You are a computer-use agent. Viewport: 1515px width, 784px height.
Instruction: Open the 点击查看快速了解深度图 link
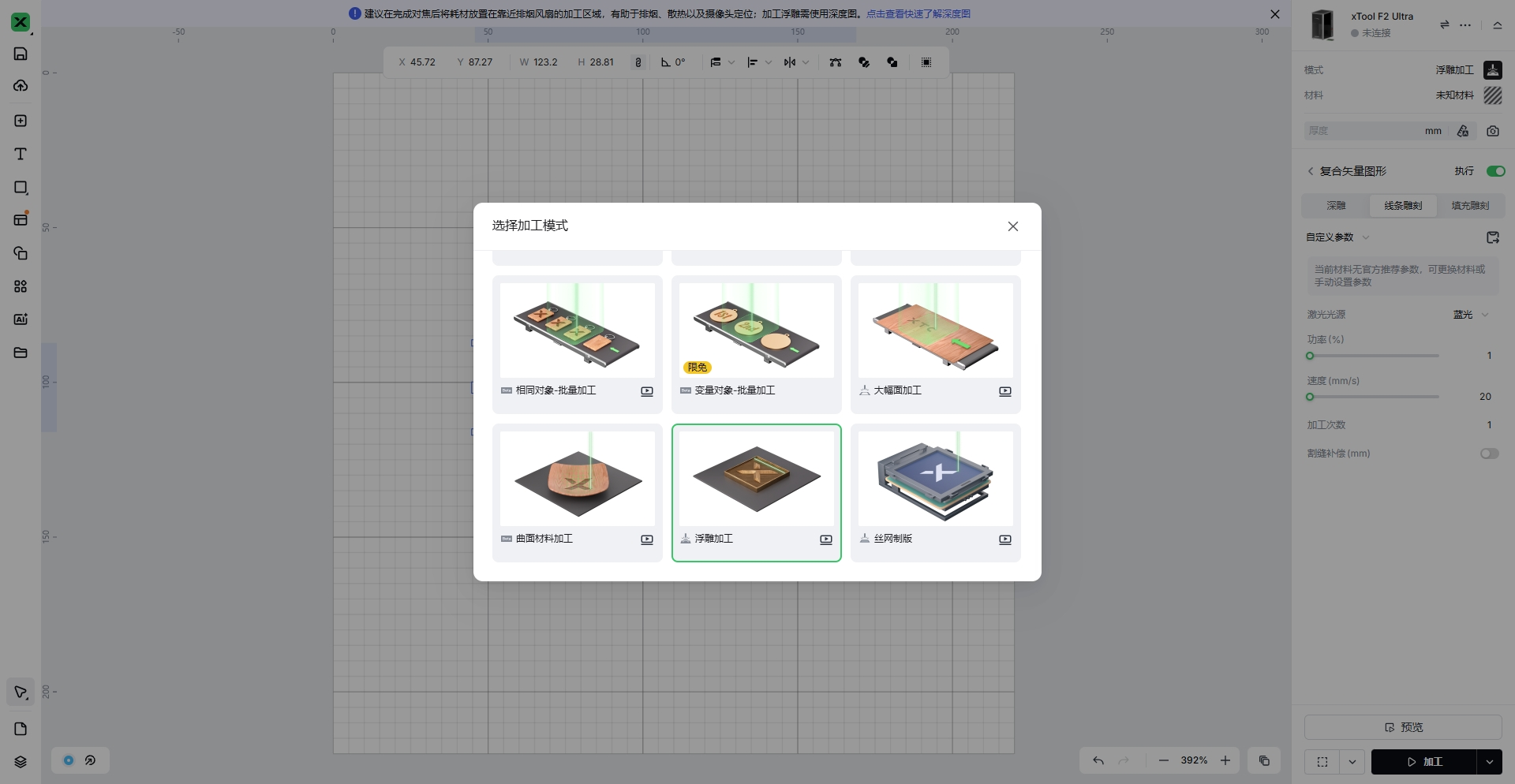click(918, 14)
